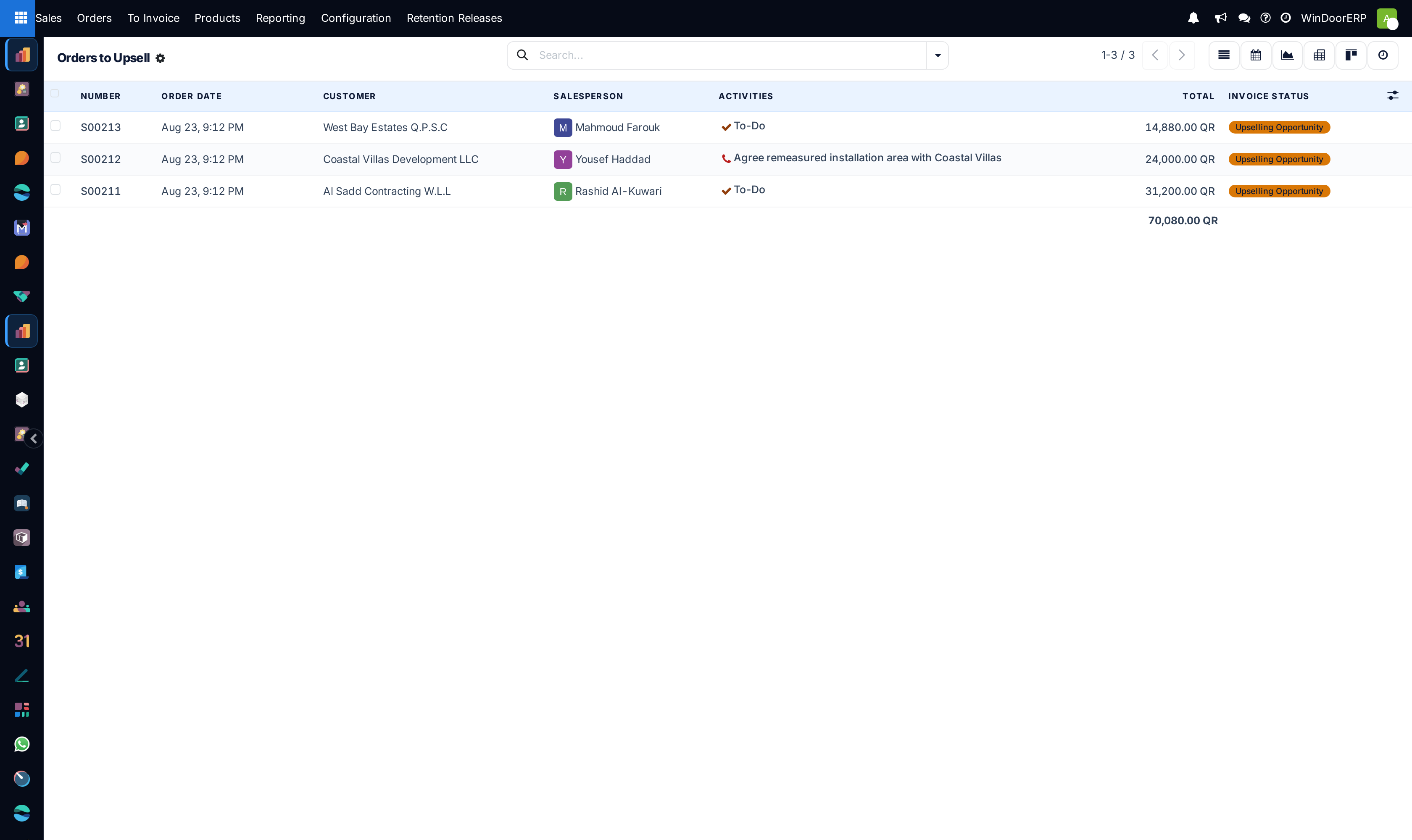
Task: Open the handshake CRM app in sidebar
Action: [21, 297]
